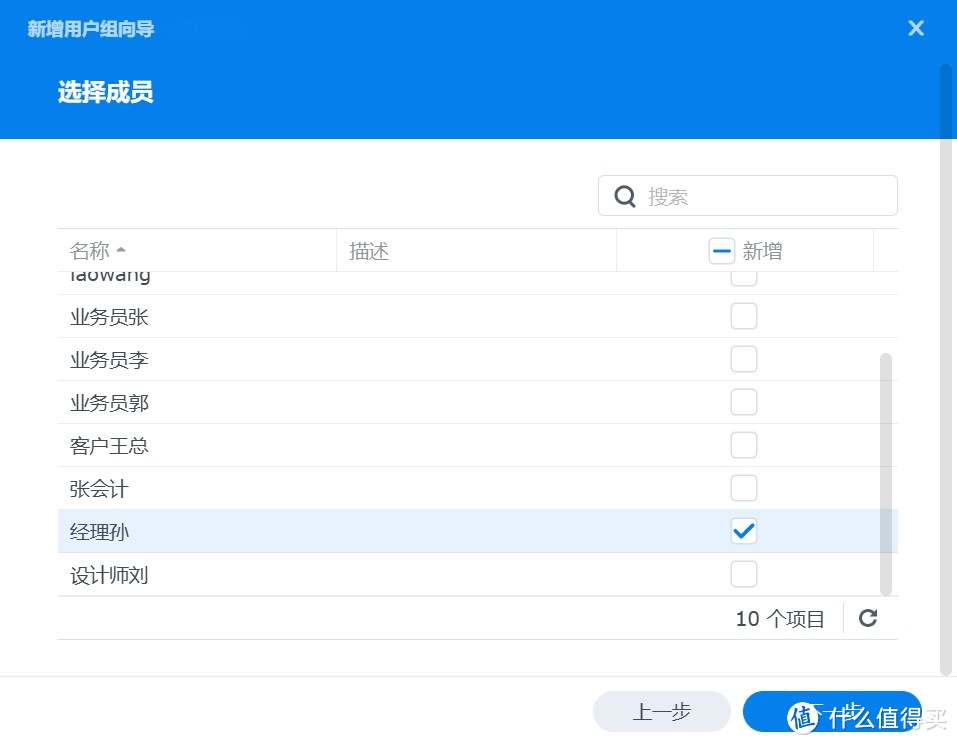Select the 张会计 checkbox

[x=744, y=488]
